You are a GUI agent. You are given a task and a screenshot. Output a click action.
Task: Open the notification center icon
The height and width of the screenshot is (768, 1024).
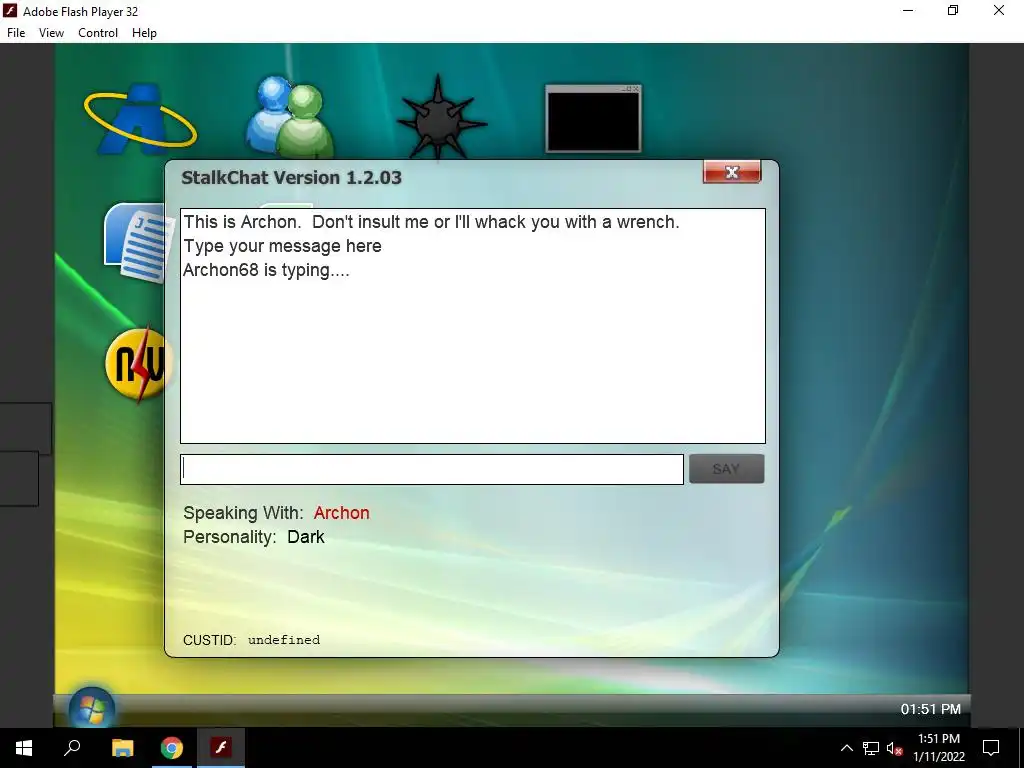991,748
